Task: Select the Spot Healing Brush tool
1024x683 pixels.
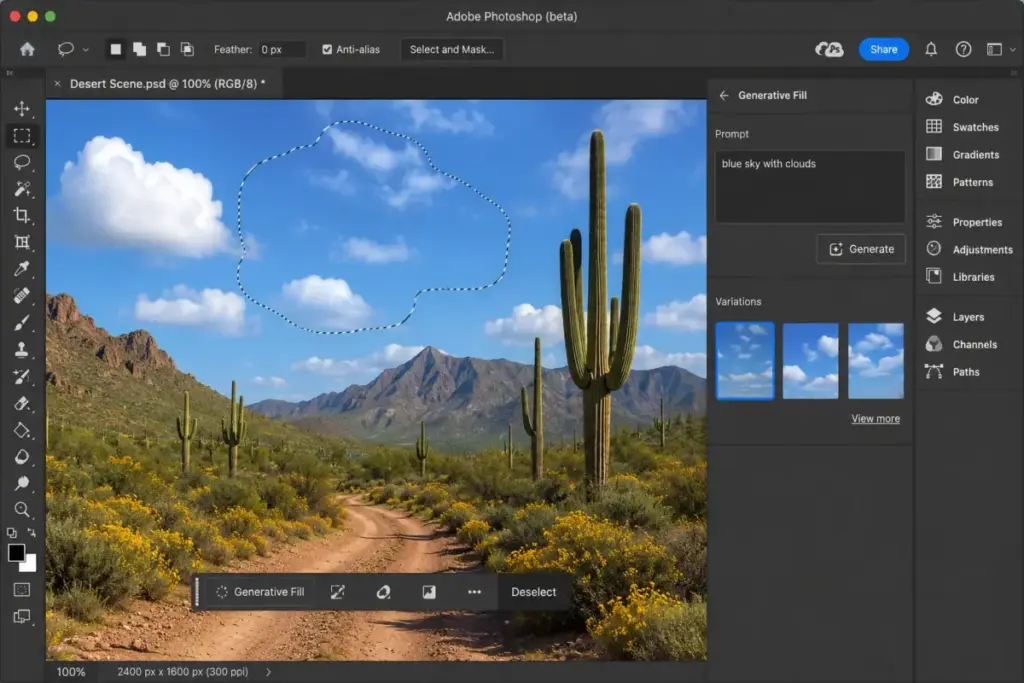Action: point(22,296)
